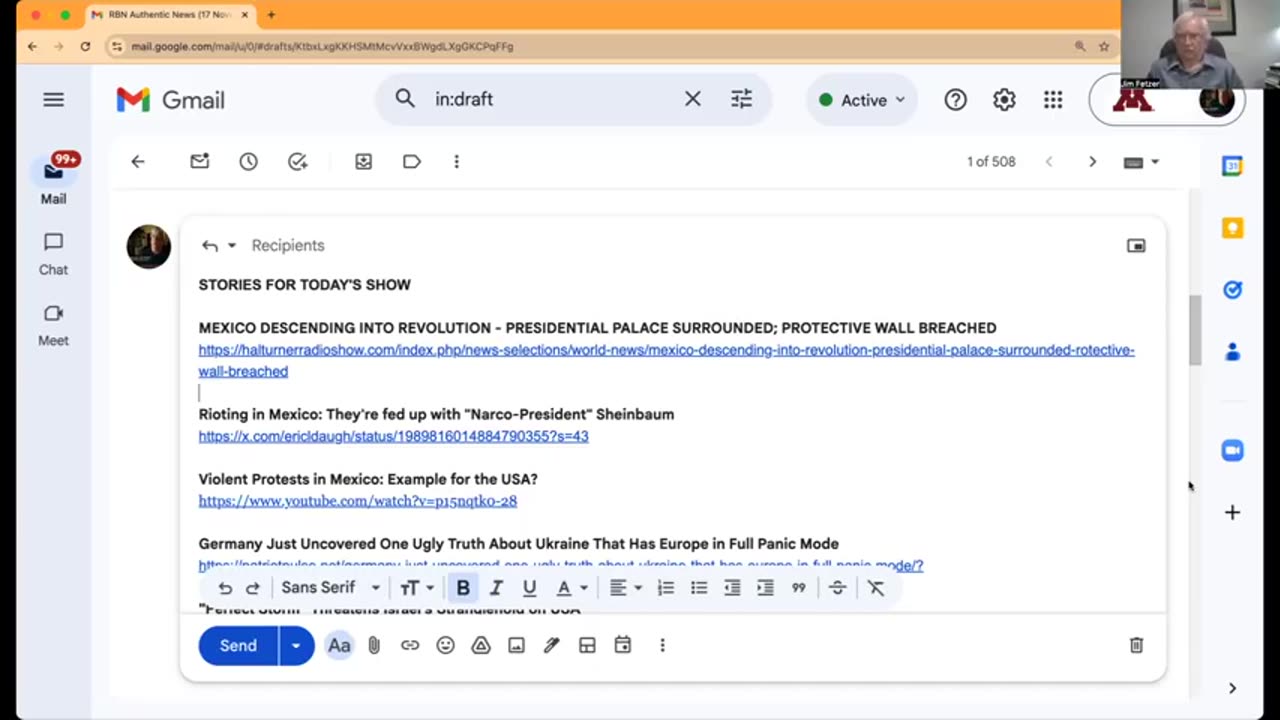
Task: Open more send options arrow
Action: [x=296, y=646]
